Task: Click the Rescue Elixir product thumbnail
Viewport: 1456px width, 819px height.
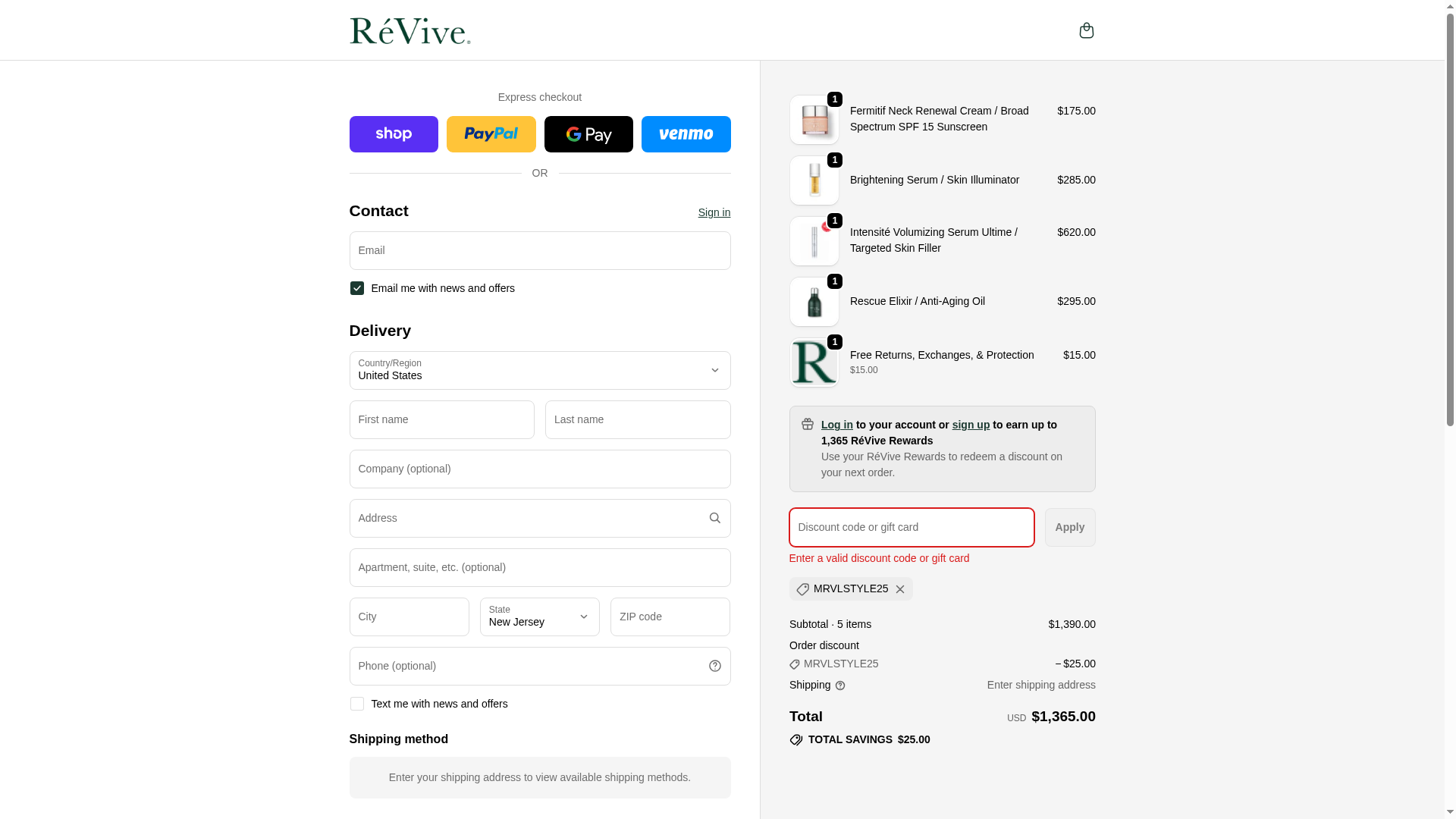Action: [x=814, y=302]
